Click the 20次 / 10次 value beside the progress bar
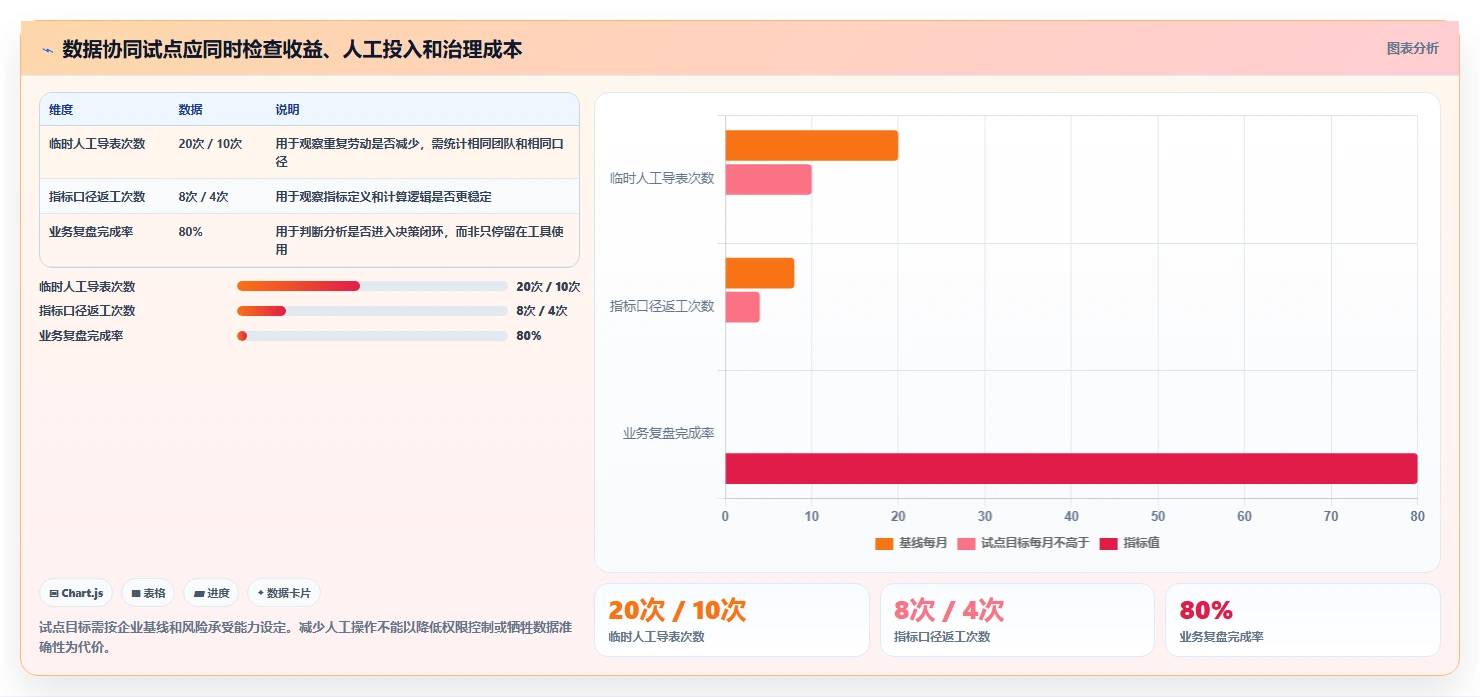 [x=548, y=286]
